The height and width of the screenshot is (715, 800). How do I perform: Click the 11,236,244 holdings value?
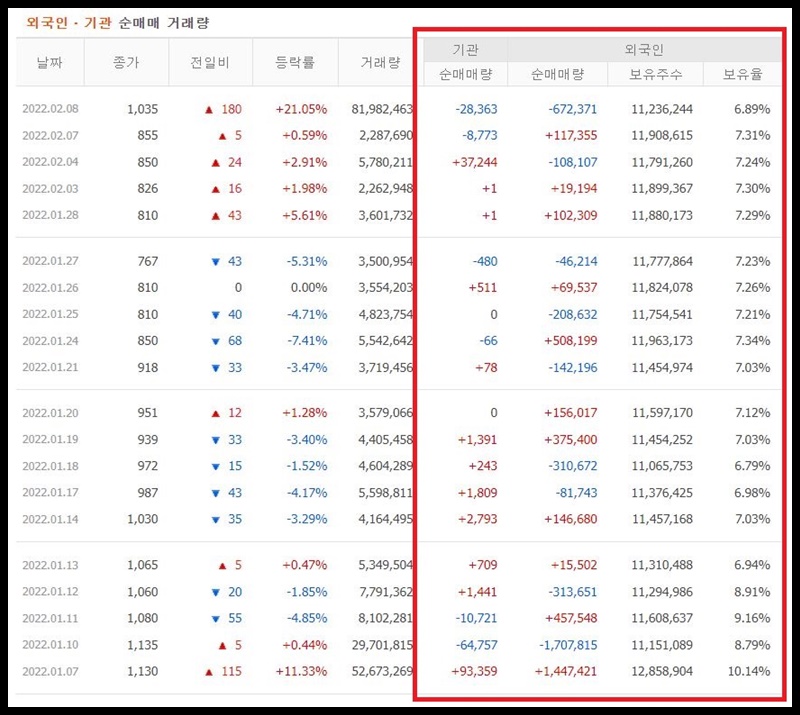(662, 109)
